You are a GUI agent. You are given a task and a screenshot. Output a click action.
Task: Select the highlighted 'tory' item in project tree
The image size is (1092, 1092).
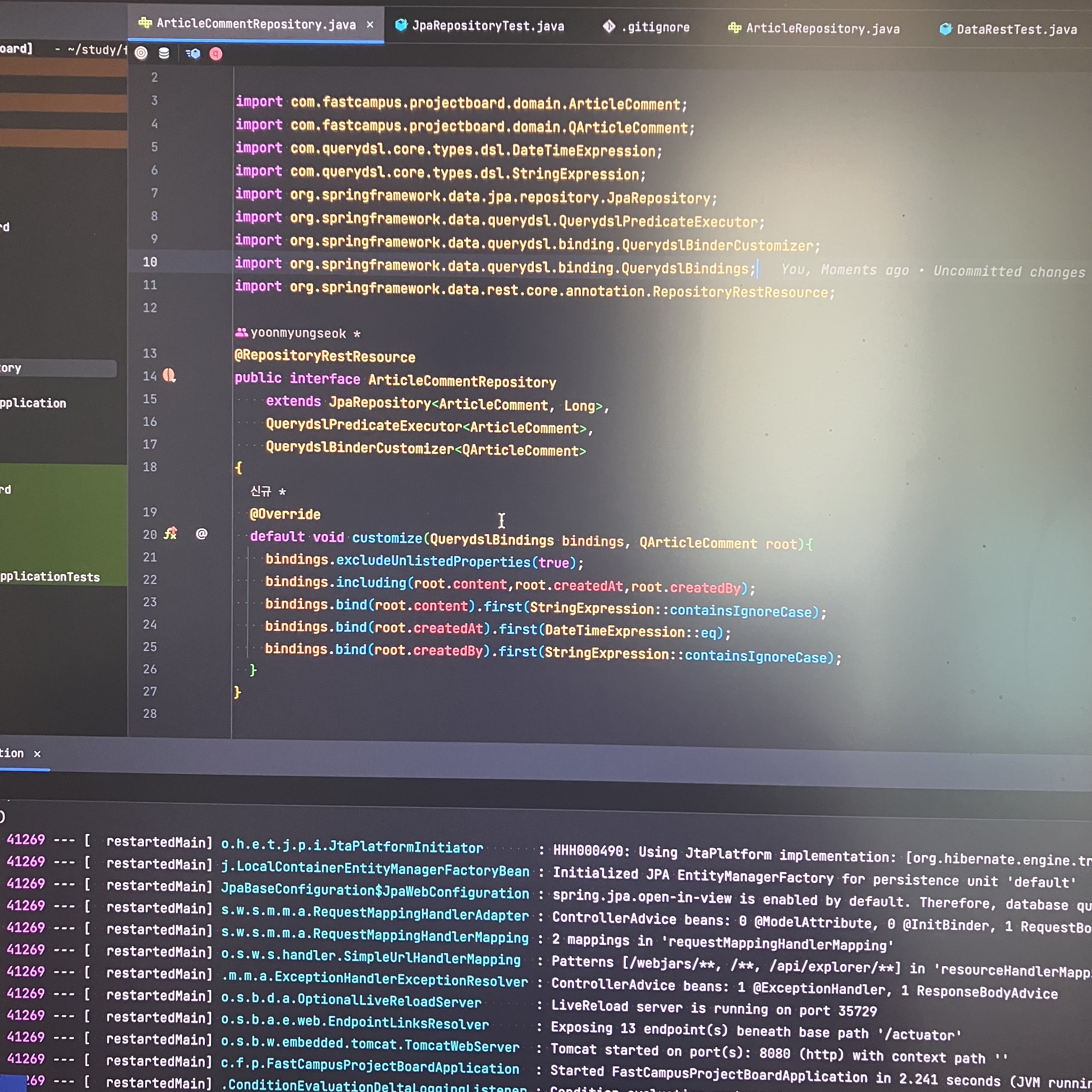click(x=11, y=369)
